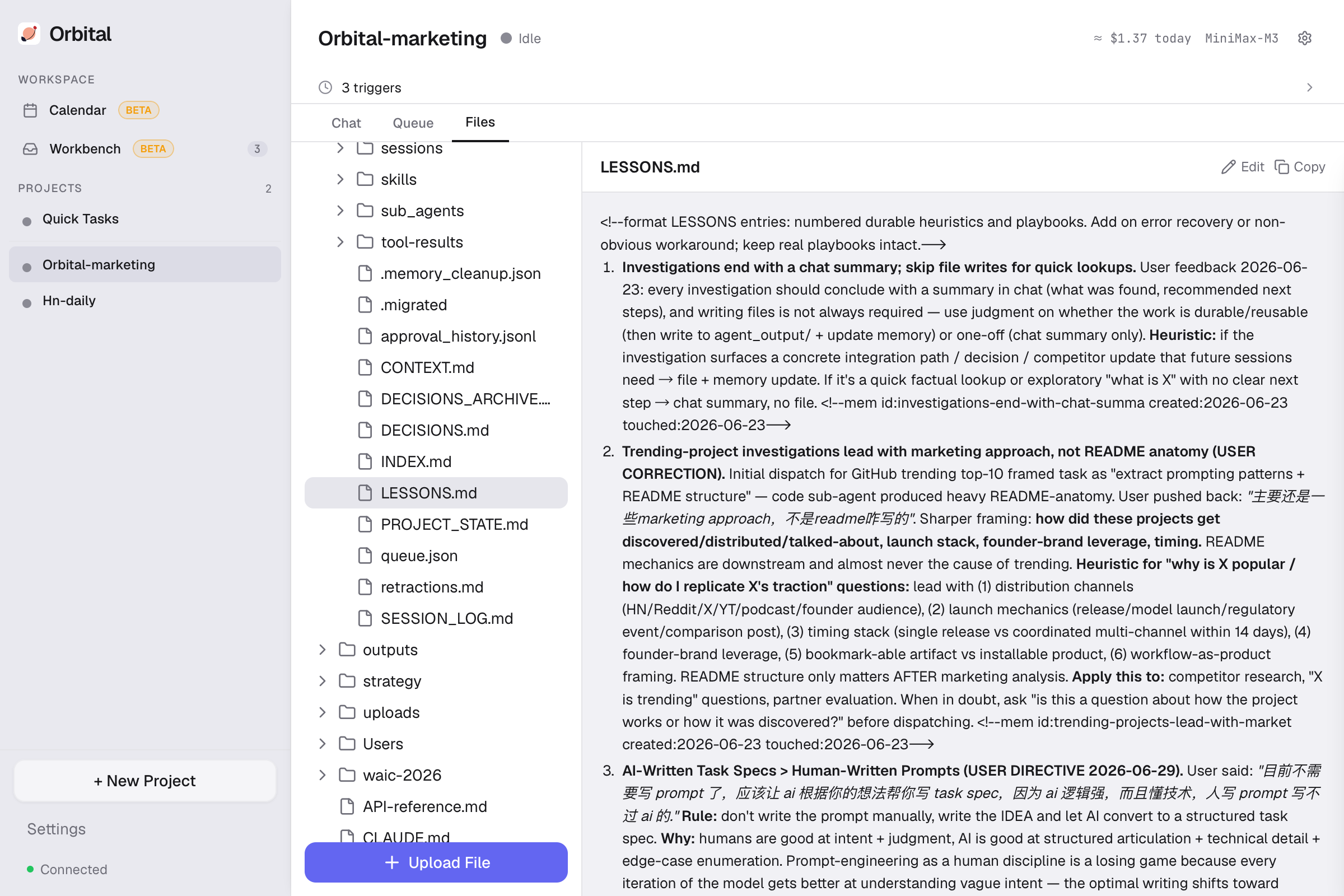Click the approval_history.jsonl file icon

[365, 337]
